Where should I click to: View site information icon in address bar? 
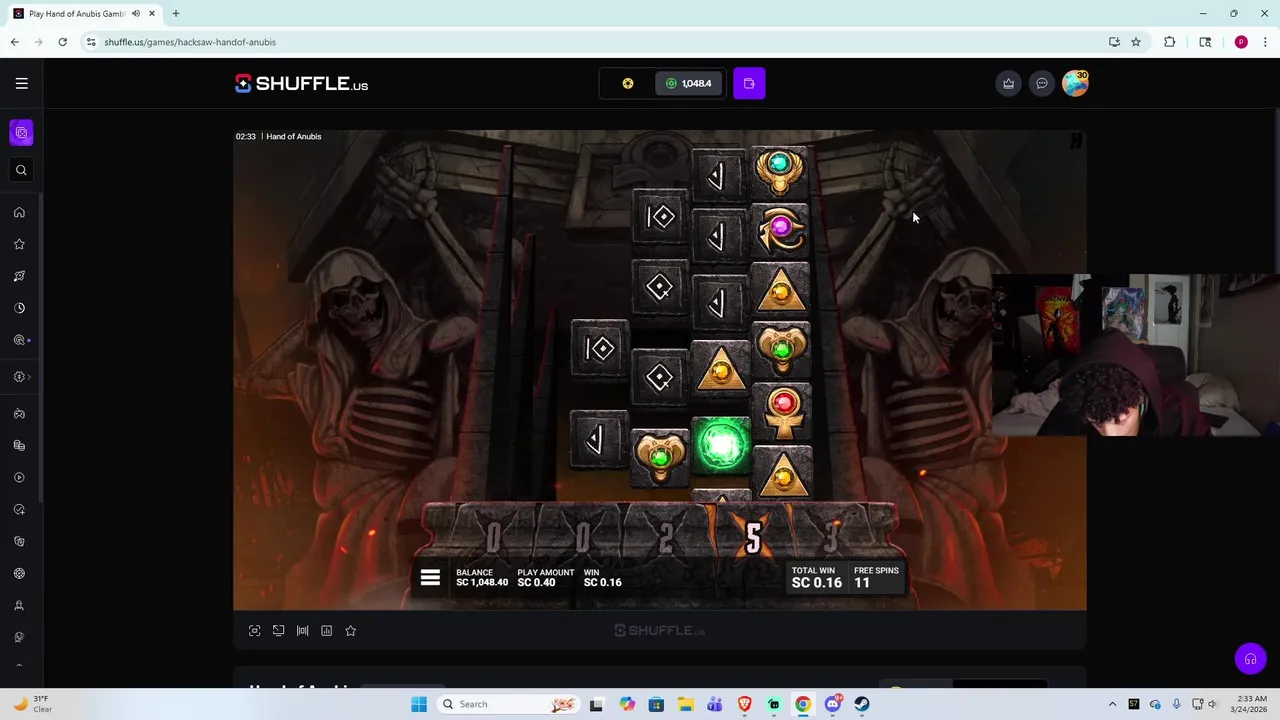91,42
